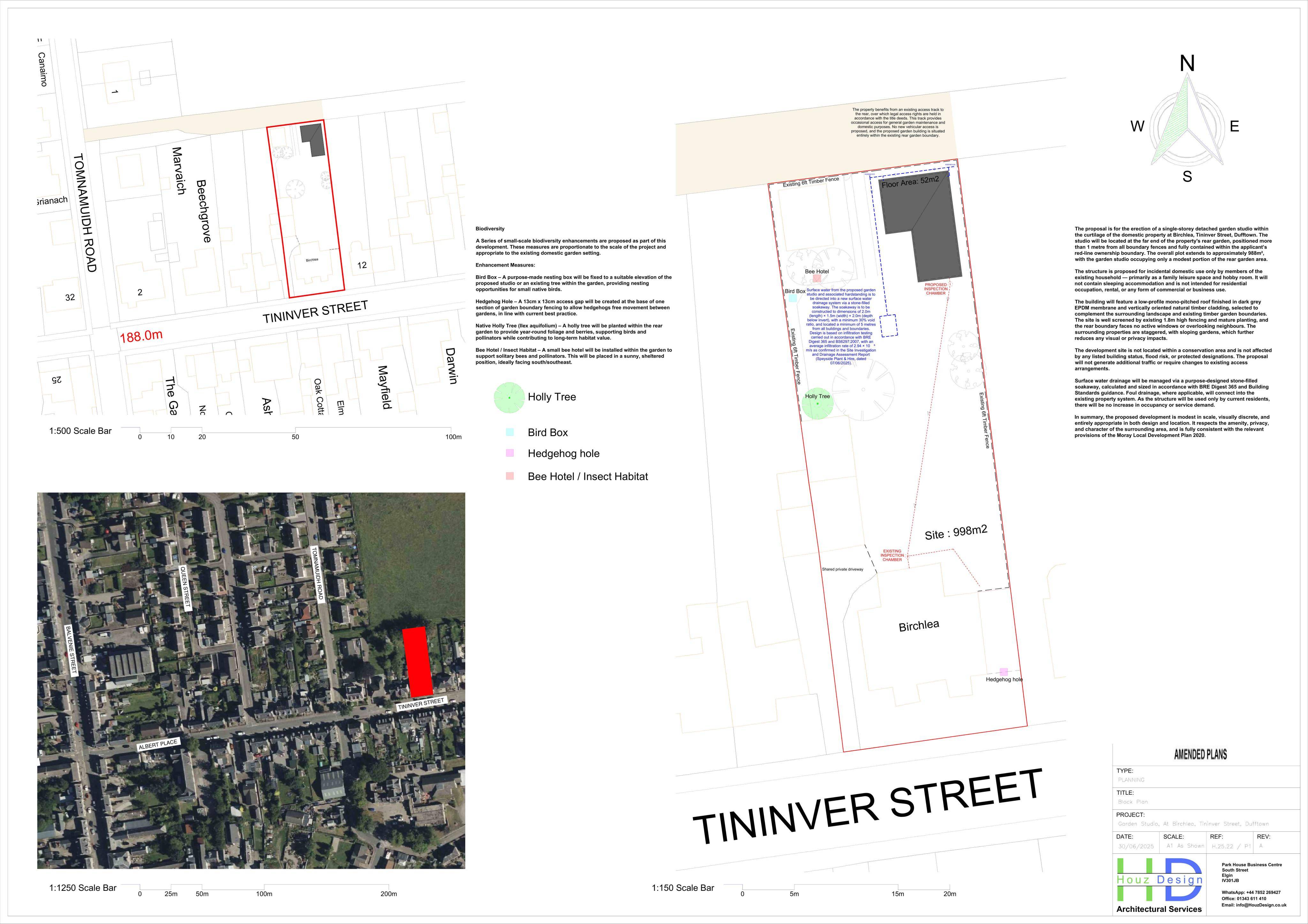Viewport: 1308px width, 924px height.
Task: Click the BALVENIE STREET label on aerial photo
Action: 71,650
